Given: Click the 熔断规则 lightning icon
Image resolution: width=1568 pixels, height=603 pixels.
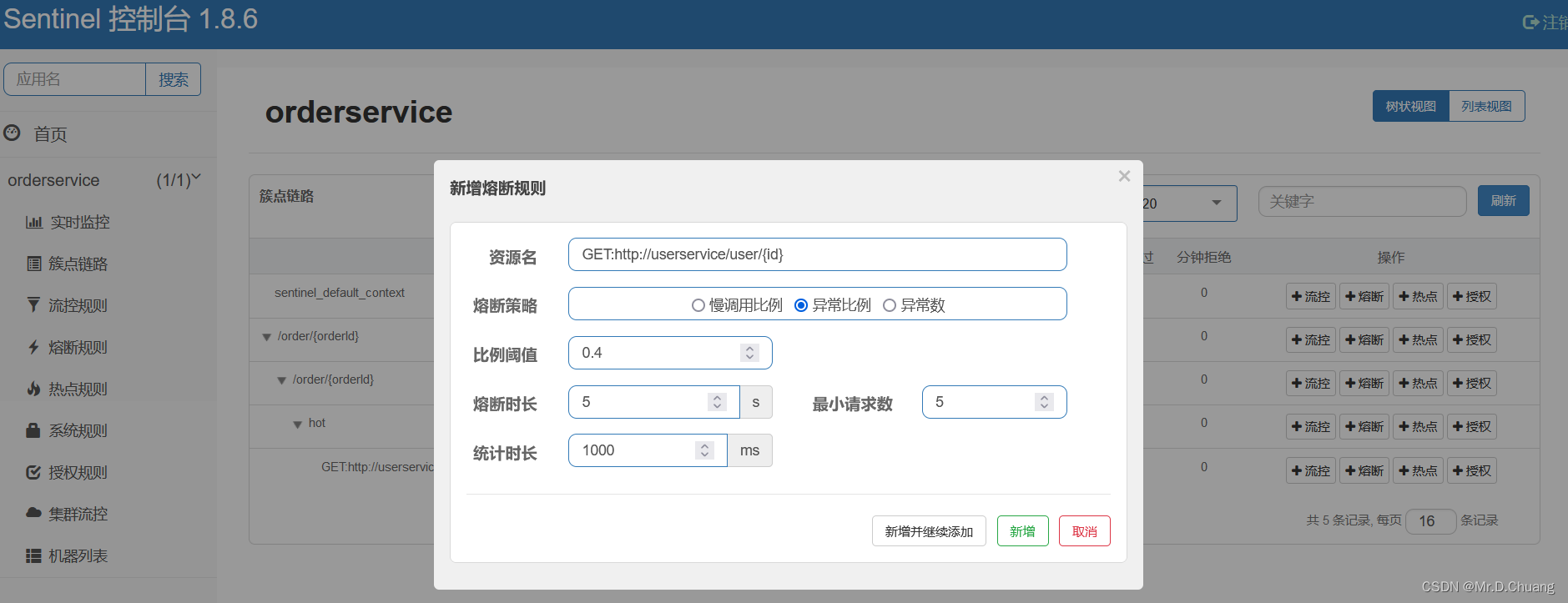Looking at the screenshot, I should pos(33,347).
